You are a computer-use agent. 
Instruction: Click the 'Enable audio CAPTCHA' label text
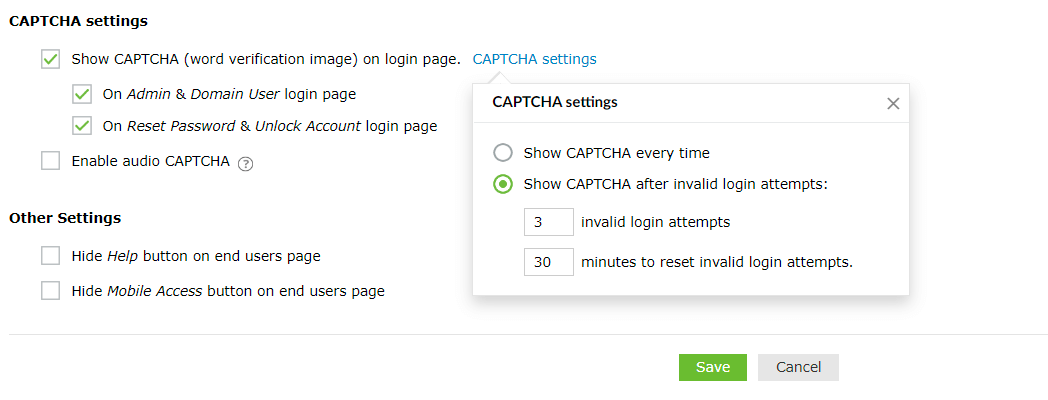(x=150, y=161)
